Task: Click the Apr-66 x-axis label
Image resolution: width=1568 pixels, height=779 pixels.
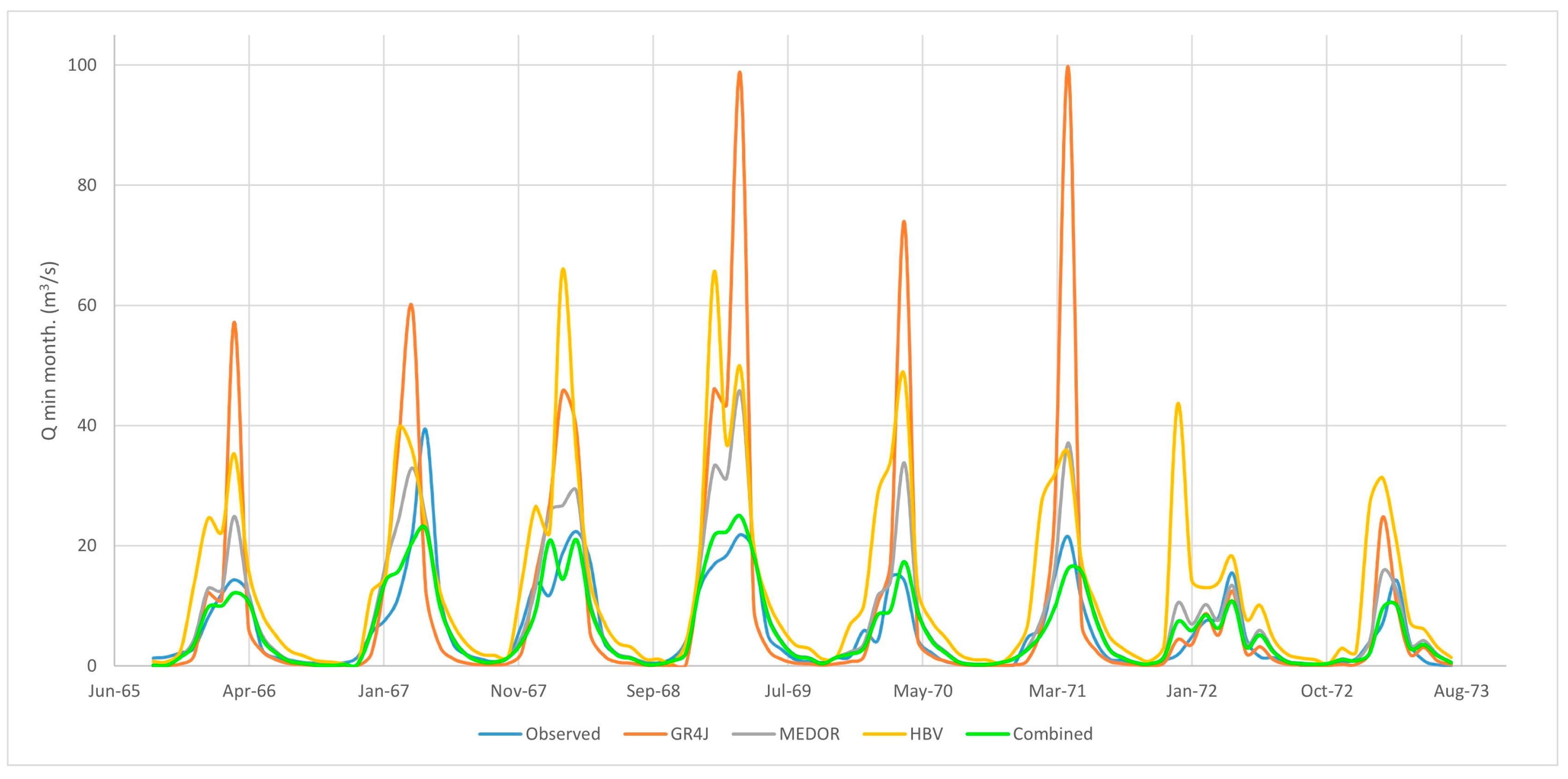Action: [x=249, y=691]
